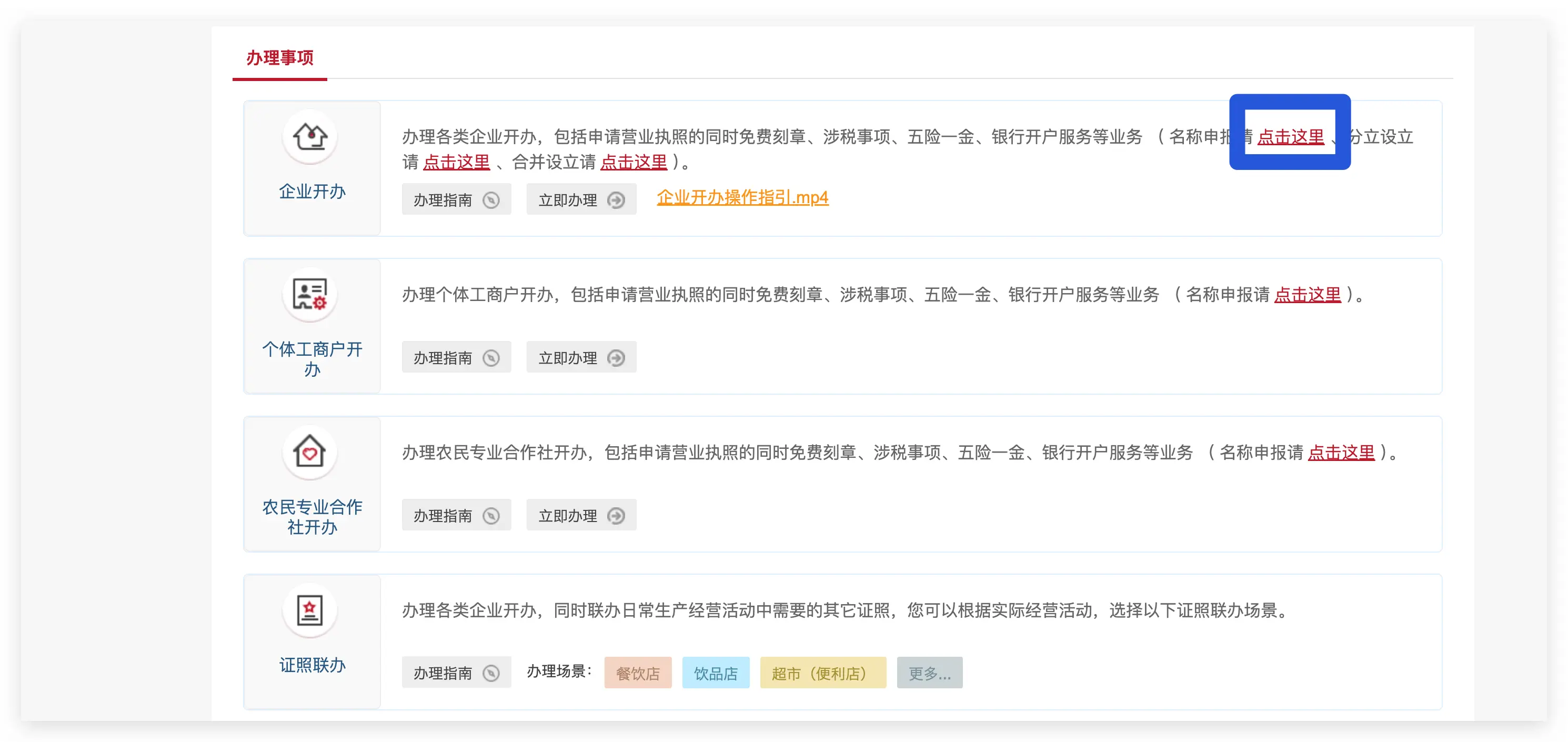Start 立即办理 for 企业开办
Screen dimensions: 1568x742
click(581, 199)
